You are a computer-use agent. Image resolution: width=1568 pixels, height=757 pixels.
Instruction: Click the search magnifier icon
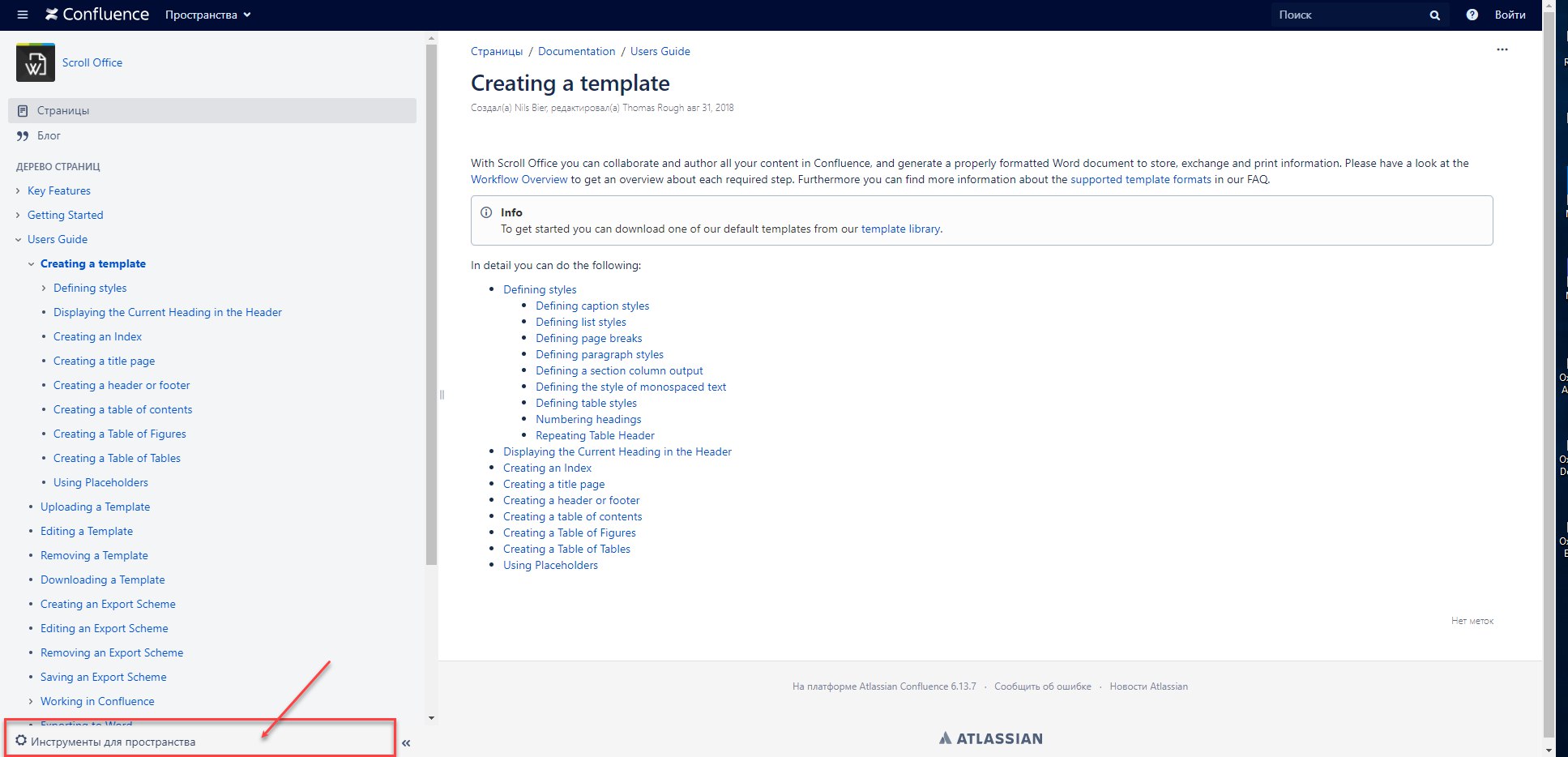[x=1434, y=15]
